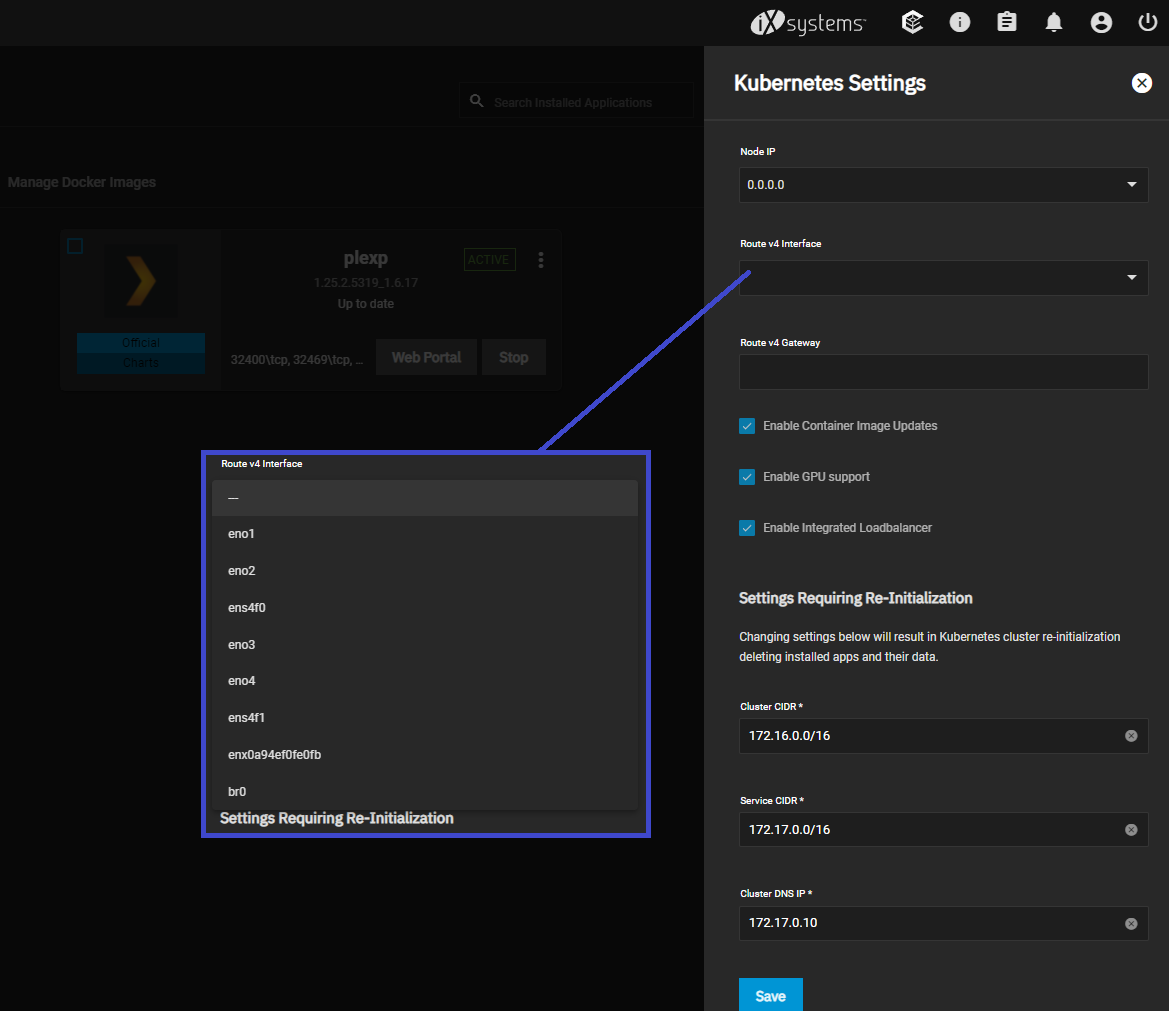
Task: Pick eno4 interface option
Action: click(425, 681)
